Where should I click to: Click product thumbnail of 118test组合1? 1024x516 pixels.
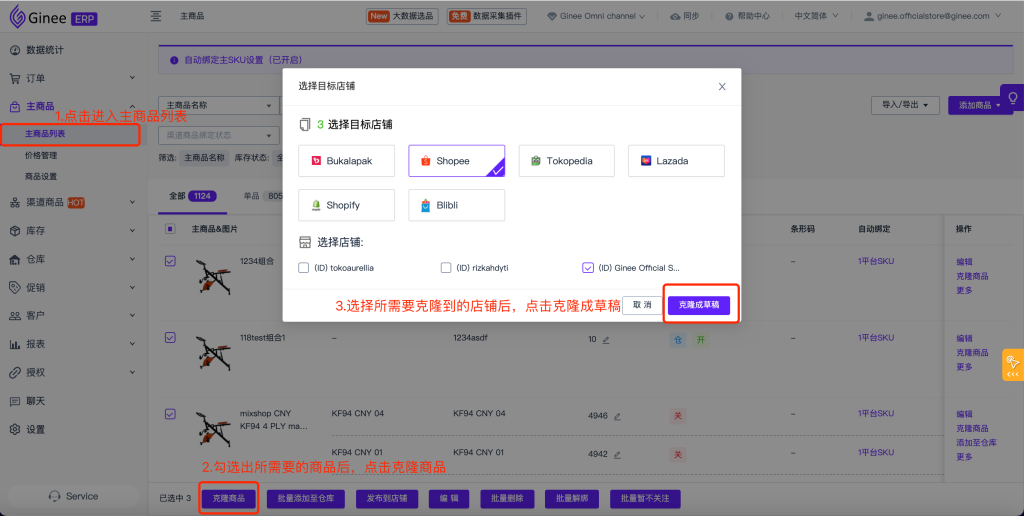(214, 353)
